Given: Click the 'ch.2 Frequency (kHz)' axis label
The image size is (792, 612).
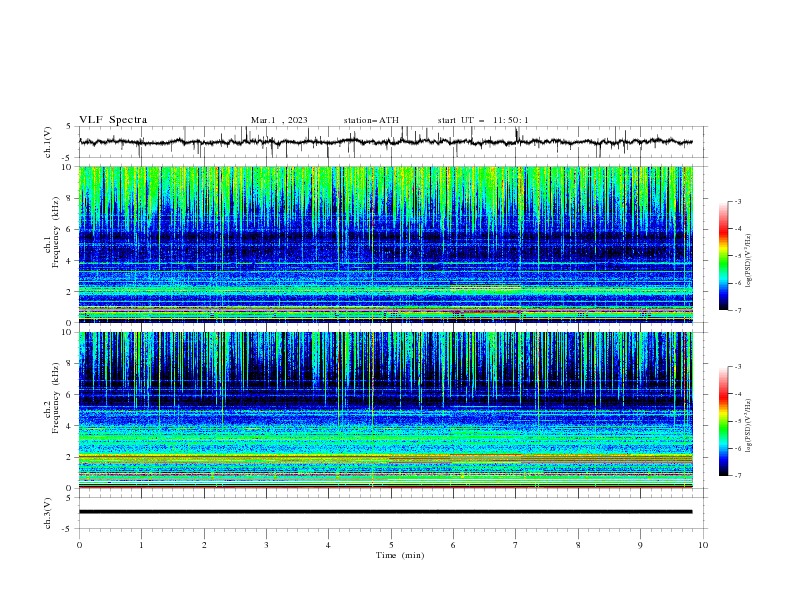Looking at the screenshot, I should (x=51, y=398).
